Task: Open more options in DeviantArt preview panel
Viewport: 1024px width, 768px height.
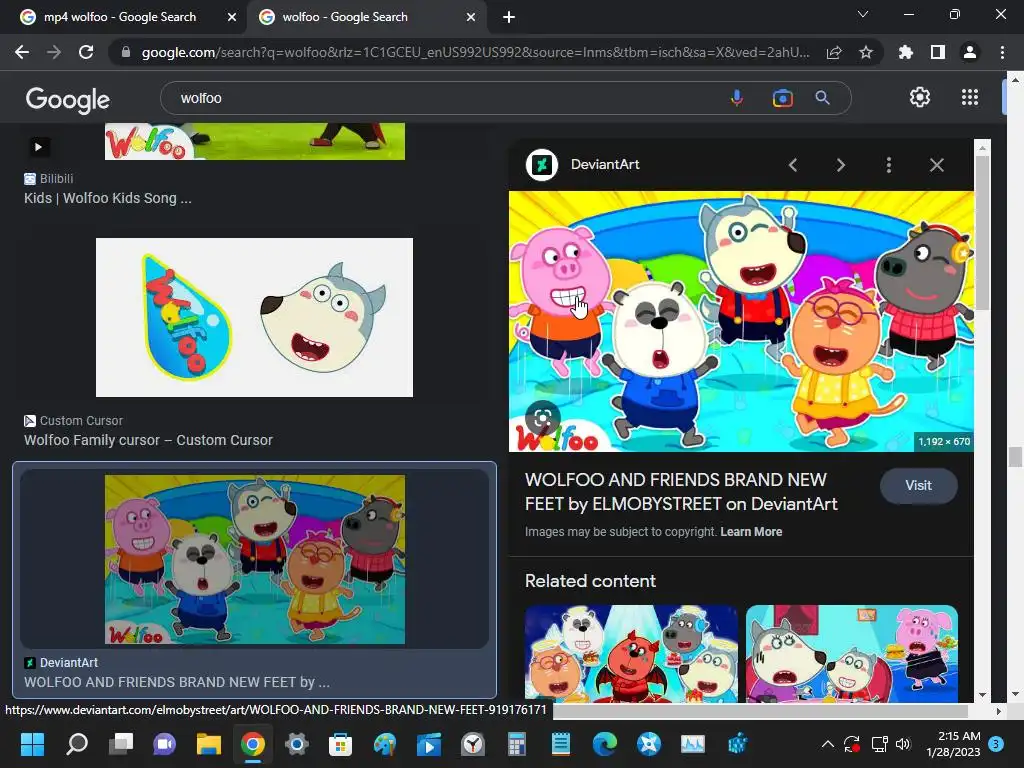Action: tap(888, 165)
